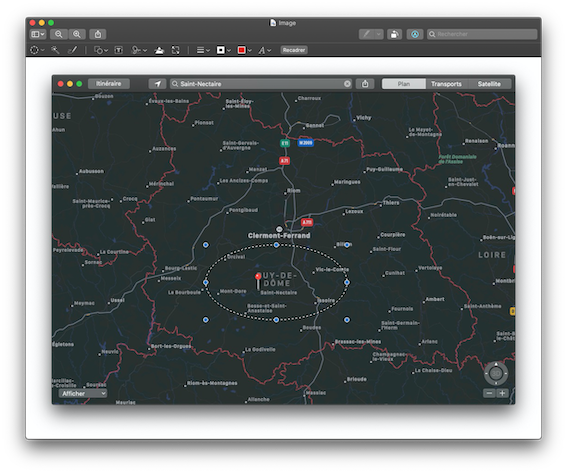Click the Image document title icon

(x=273, y=23)
